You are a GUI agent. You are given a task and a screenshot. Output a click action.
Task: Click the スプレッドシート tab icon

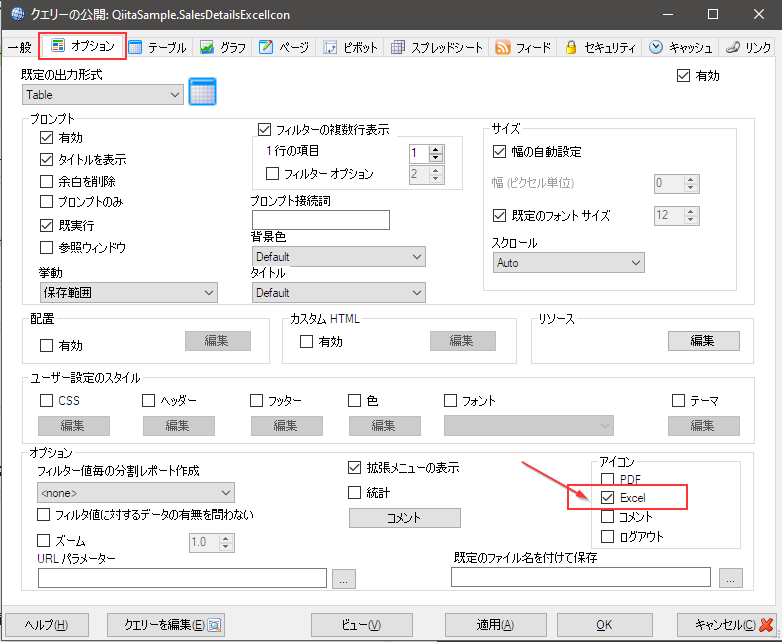click(x=397, y=47)
